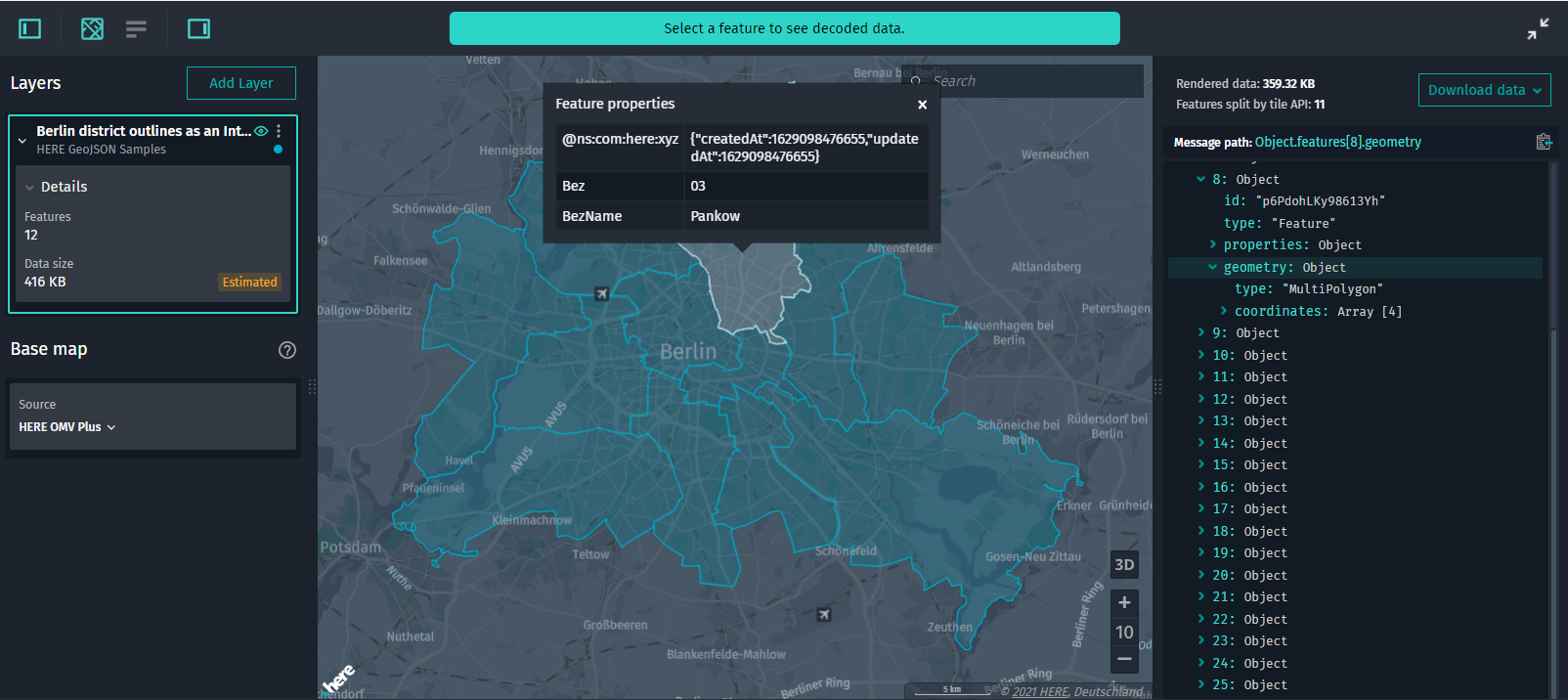Click the type: "MultiPolygon" row
This screenshot has width=1568, height=700.
[x=1309, y=288]
